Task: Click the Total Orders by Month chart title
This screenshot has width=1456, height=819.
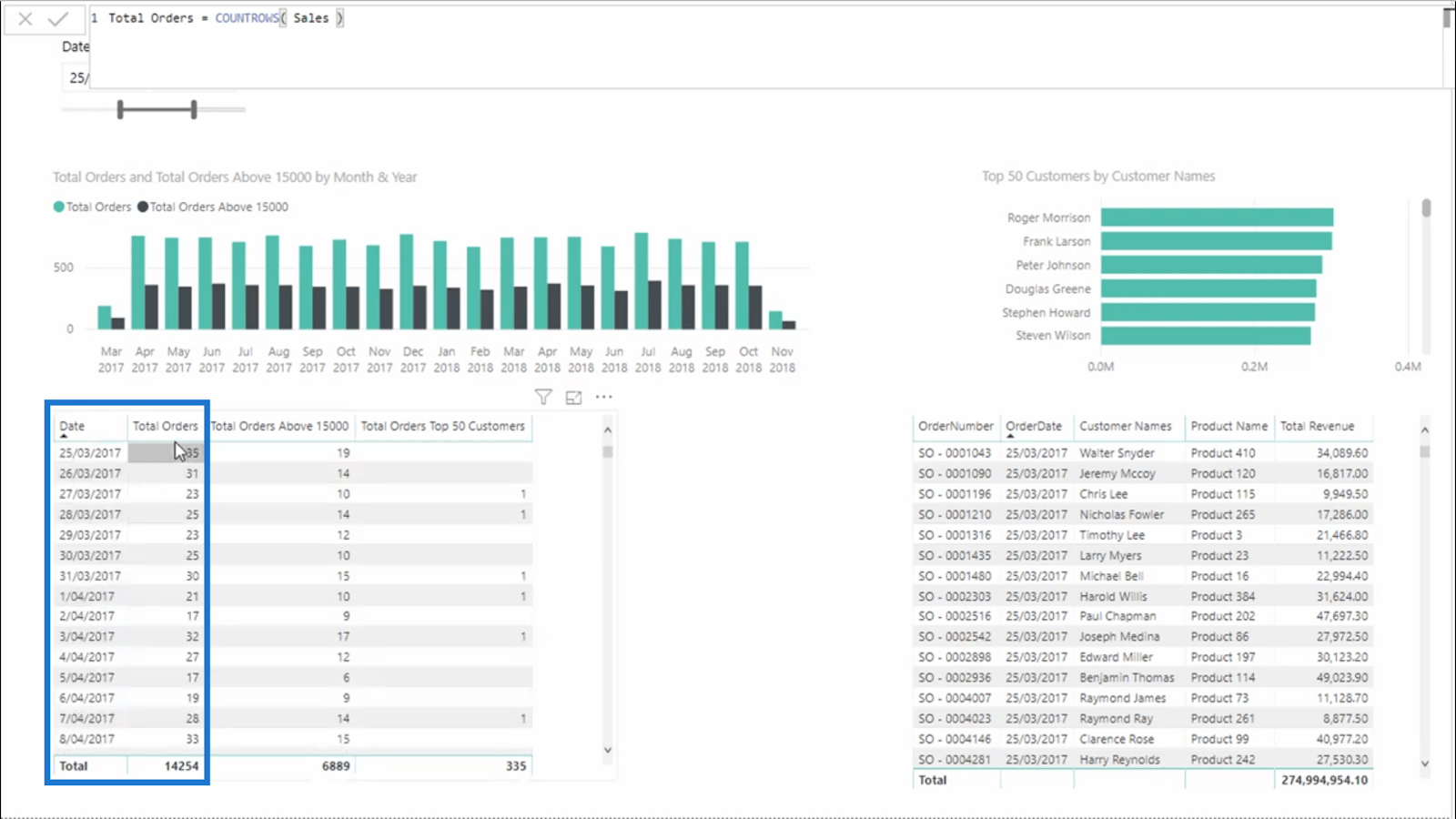Action: tap(235, 177)
